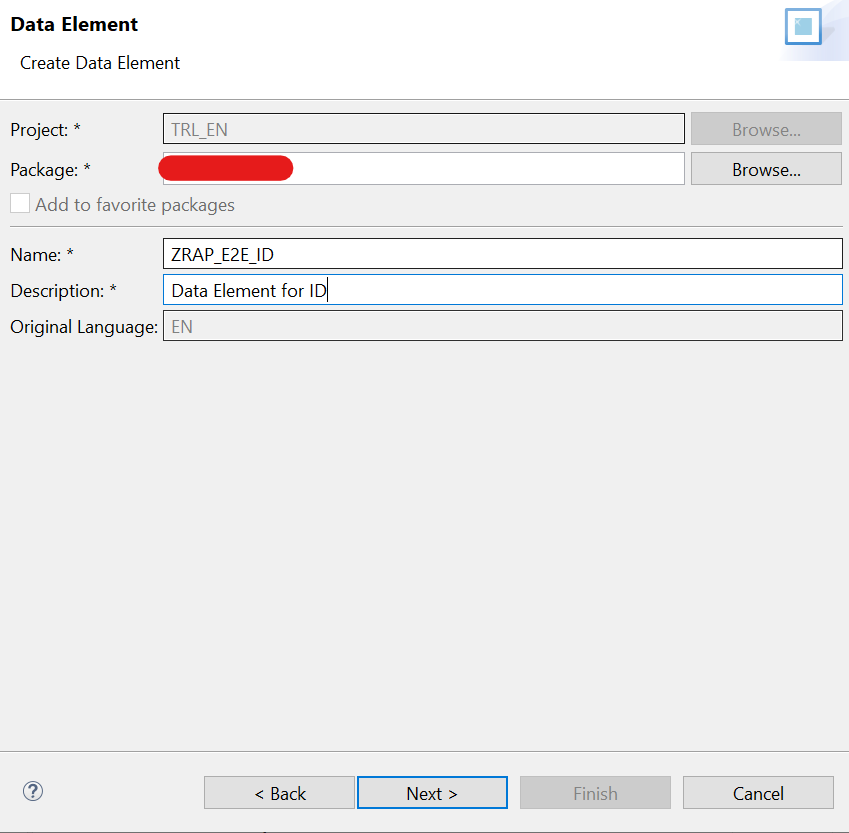Click the disabled Finish button

pos(595,793)
